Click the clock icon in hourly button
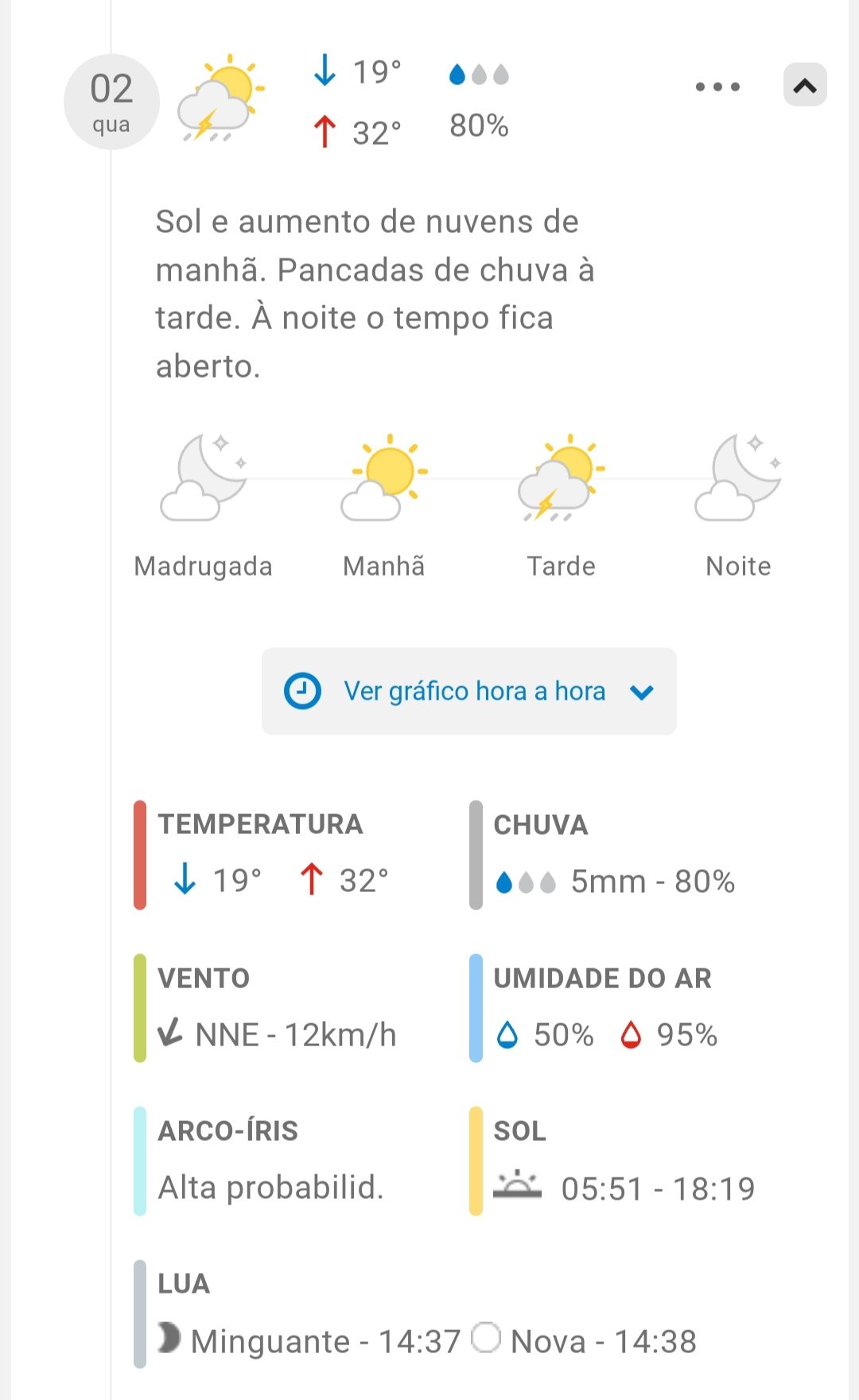Screen dimensions: 859x1400 coord(302,691)
